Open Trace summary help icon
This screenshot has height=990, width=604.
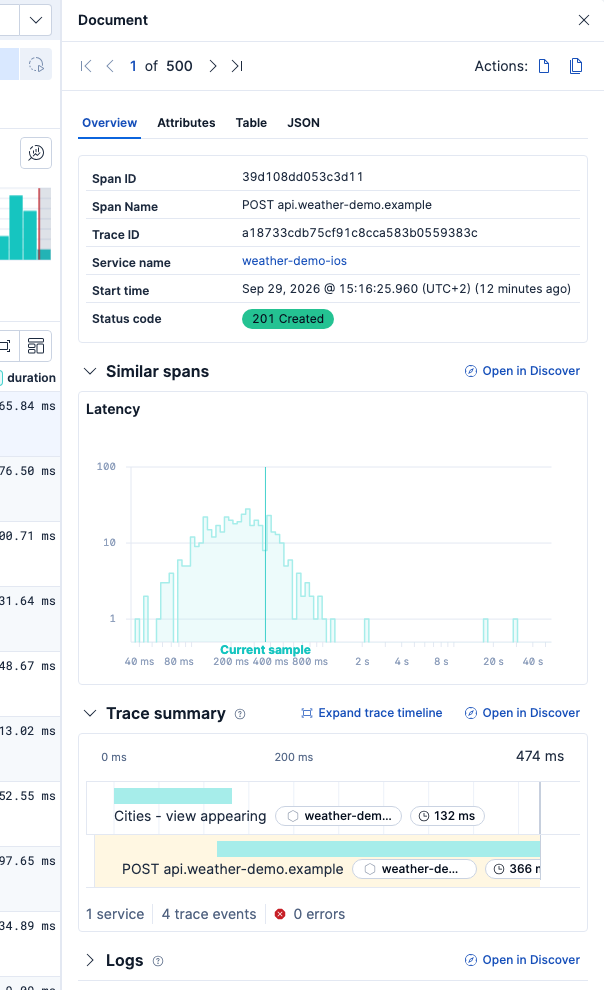tap(240, 714)
